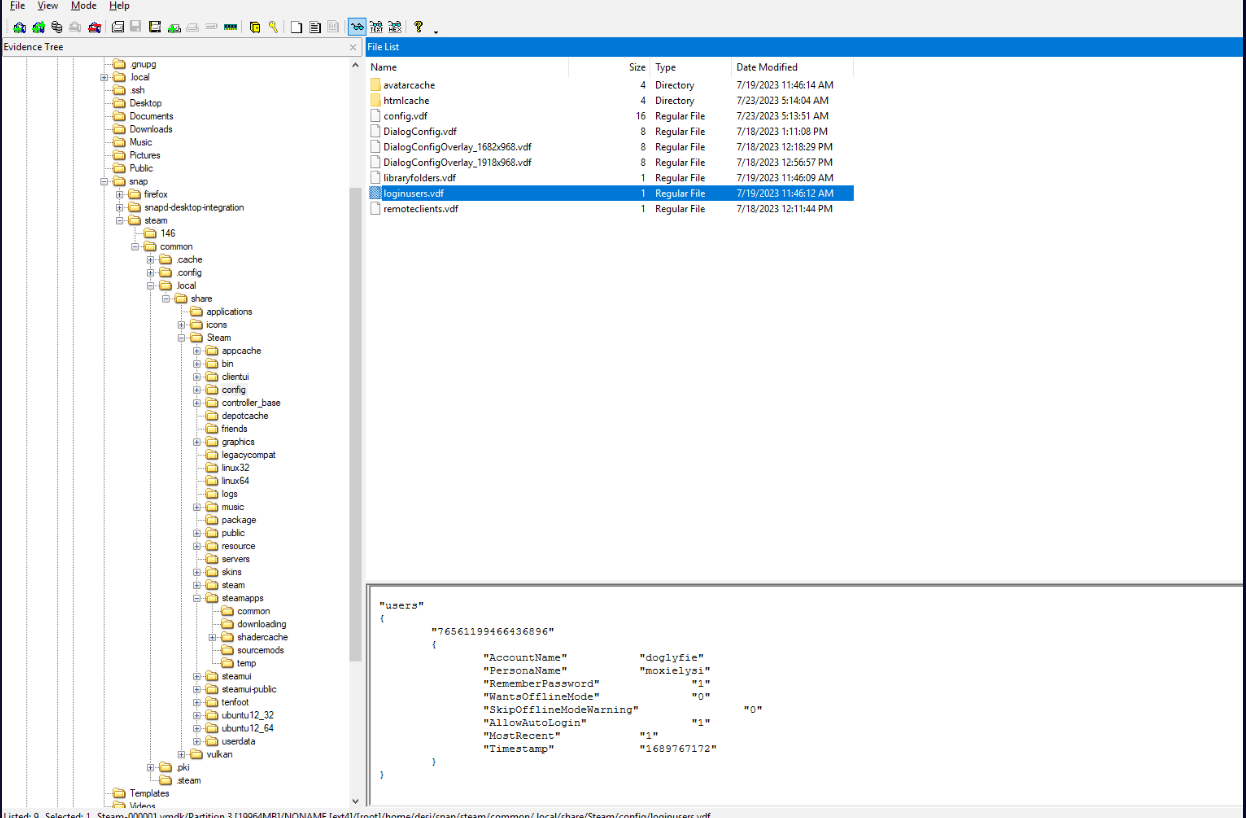The width and height of the screenshot is (1246, 818).
Task: Expand the userdata folder node
Action: (x=197, y=741)
